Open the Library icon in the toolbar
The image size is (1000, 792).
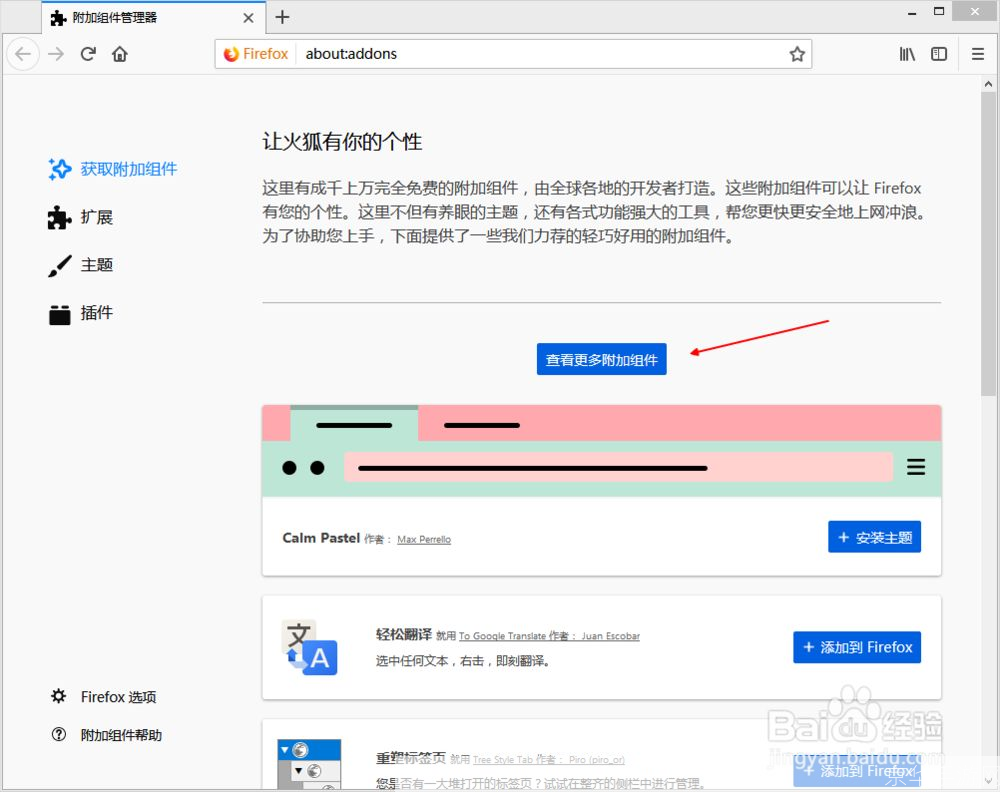(907, 54)
